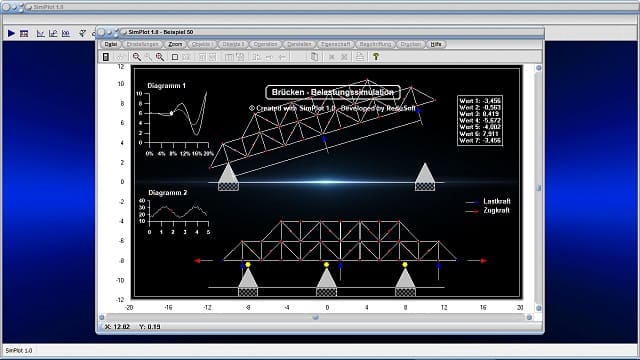Open the Darstellen menu
Screen dimensions: 640x360
[x=299, y=44]
